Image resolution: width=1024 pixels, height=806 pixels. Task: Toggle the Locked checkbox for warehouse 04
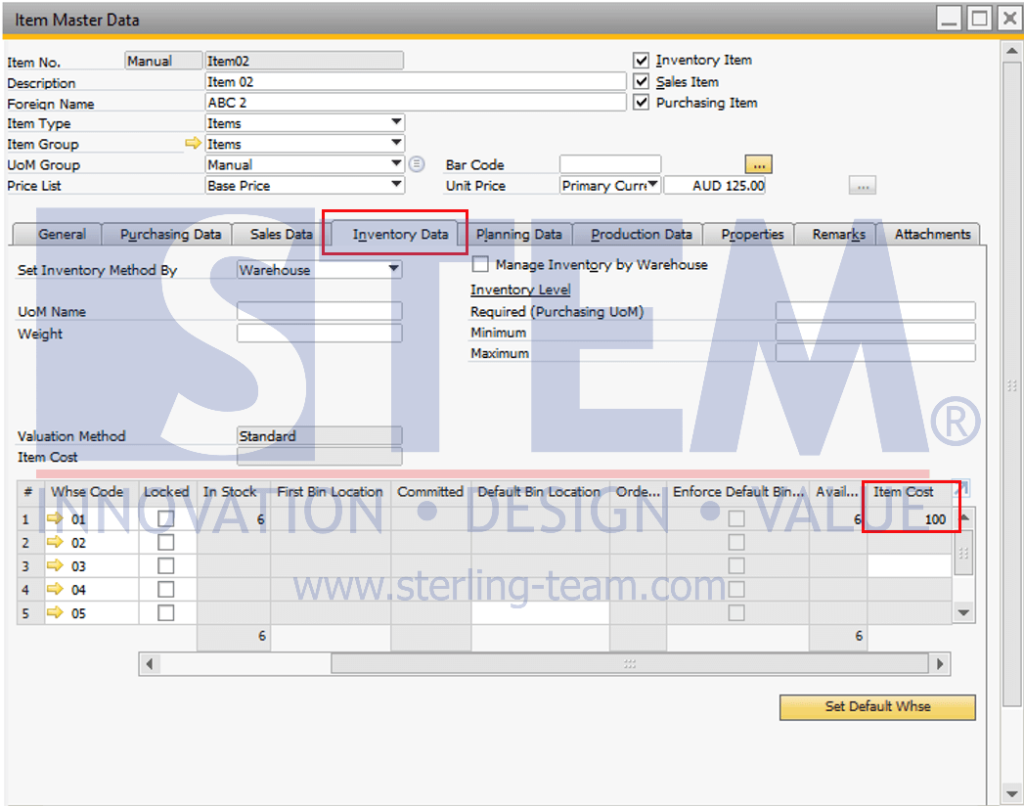click(166, 589)
